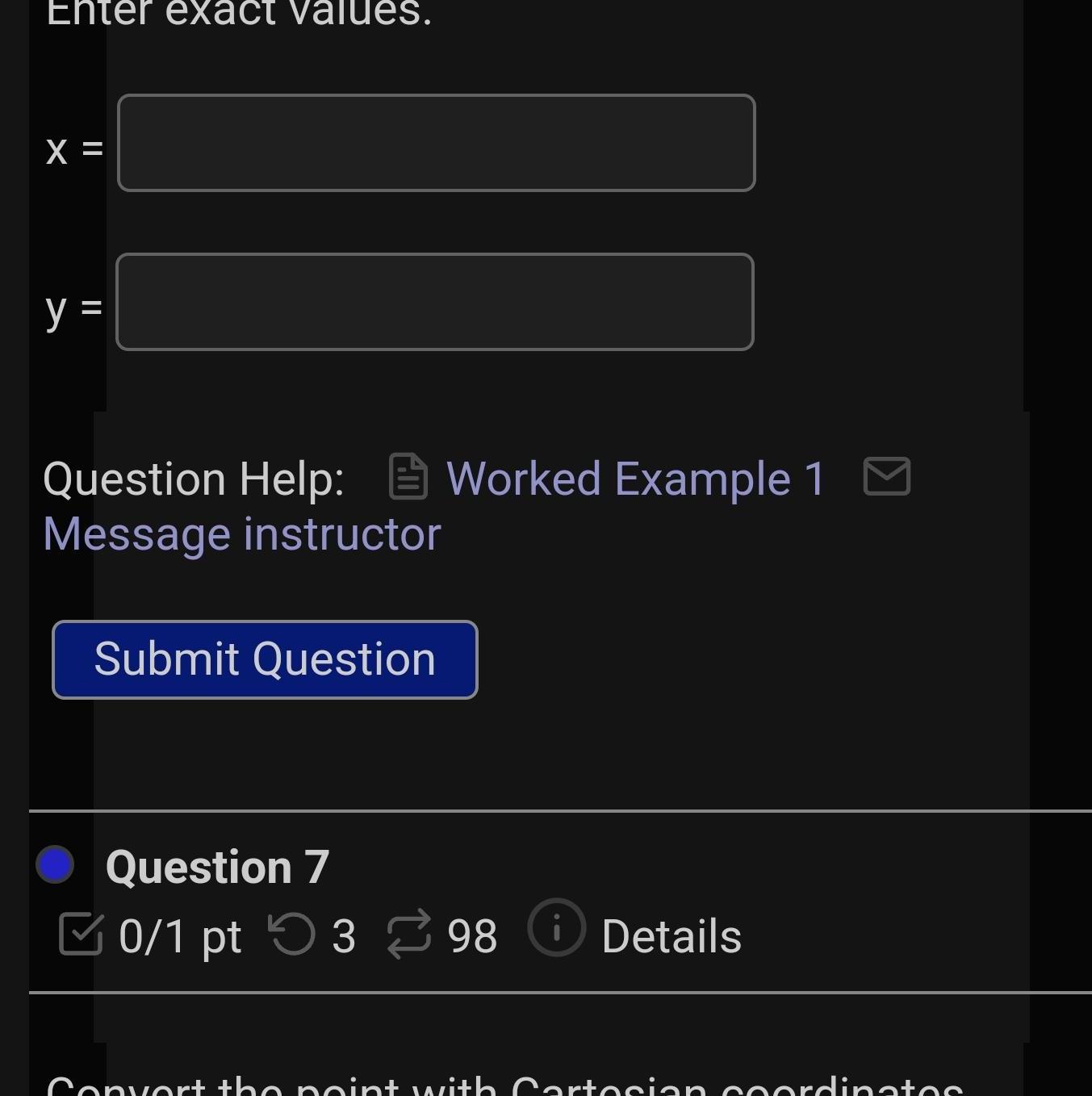This screenshot has width=1092, height=1096.
Task: Open the Message instructor link
Action: click(x=241, y=533)
